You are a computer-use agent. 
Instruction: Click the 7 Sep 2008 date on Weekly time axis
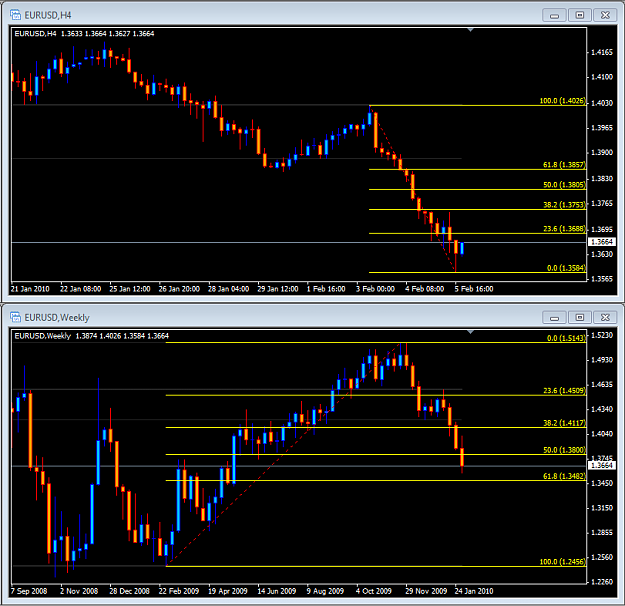point(29,591)
